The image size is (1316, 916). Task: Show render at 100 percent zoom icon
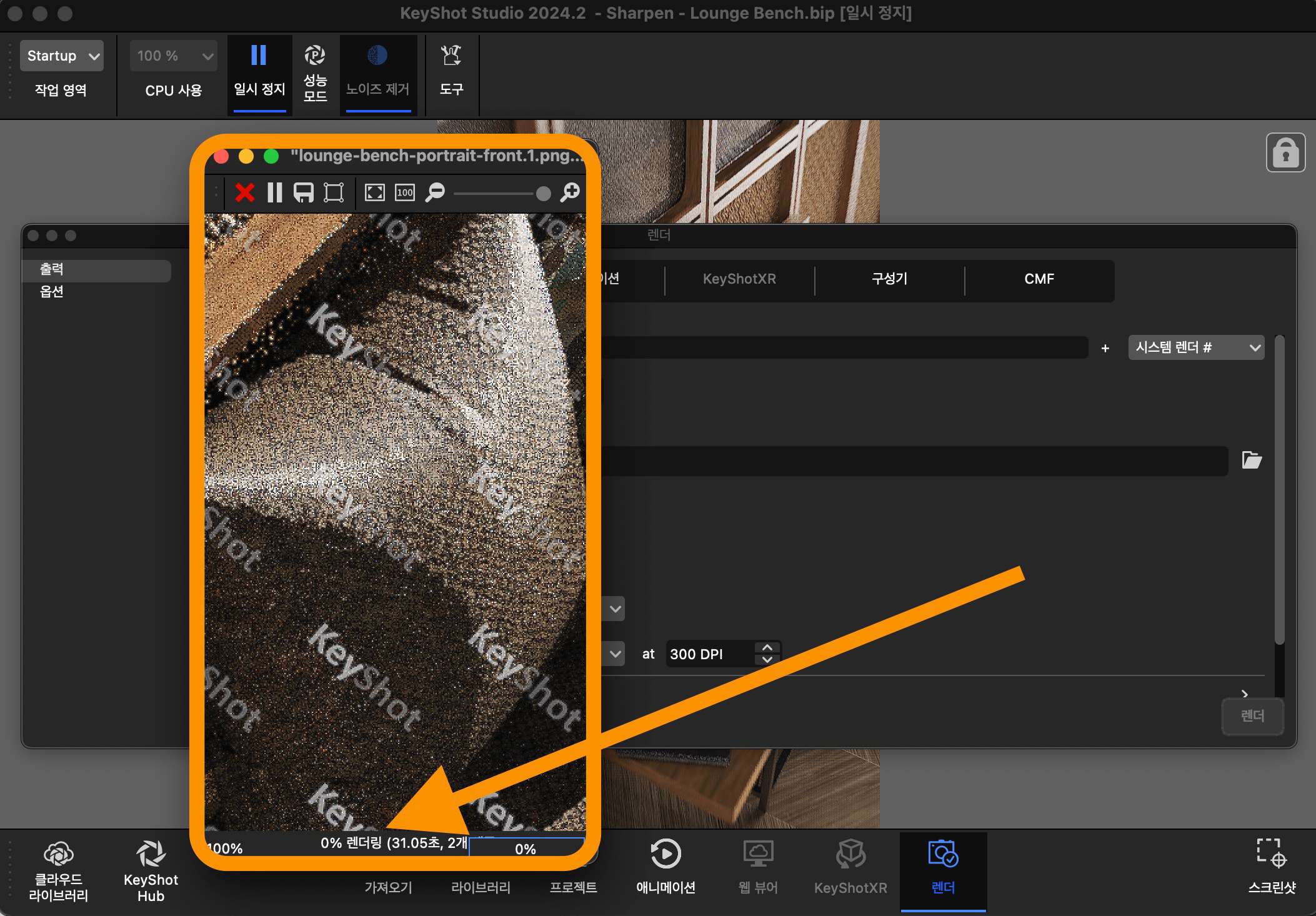point(405,192)
